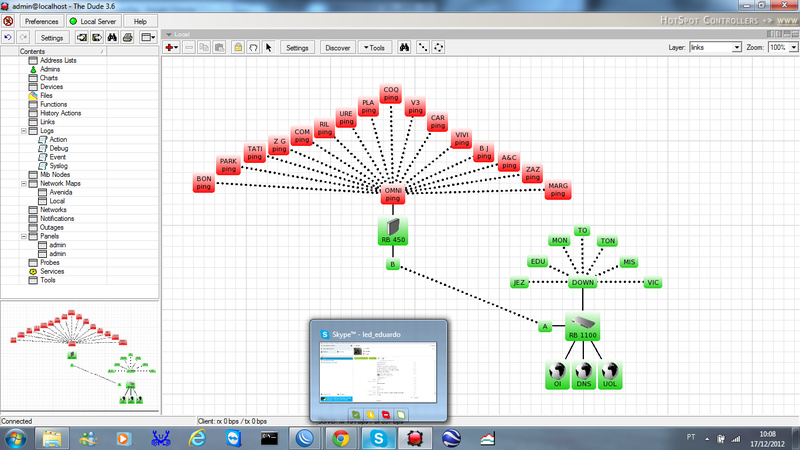800x450 pixels.
Task: Select Admins in Contents tree
Action: [x=50, y=69]
